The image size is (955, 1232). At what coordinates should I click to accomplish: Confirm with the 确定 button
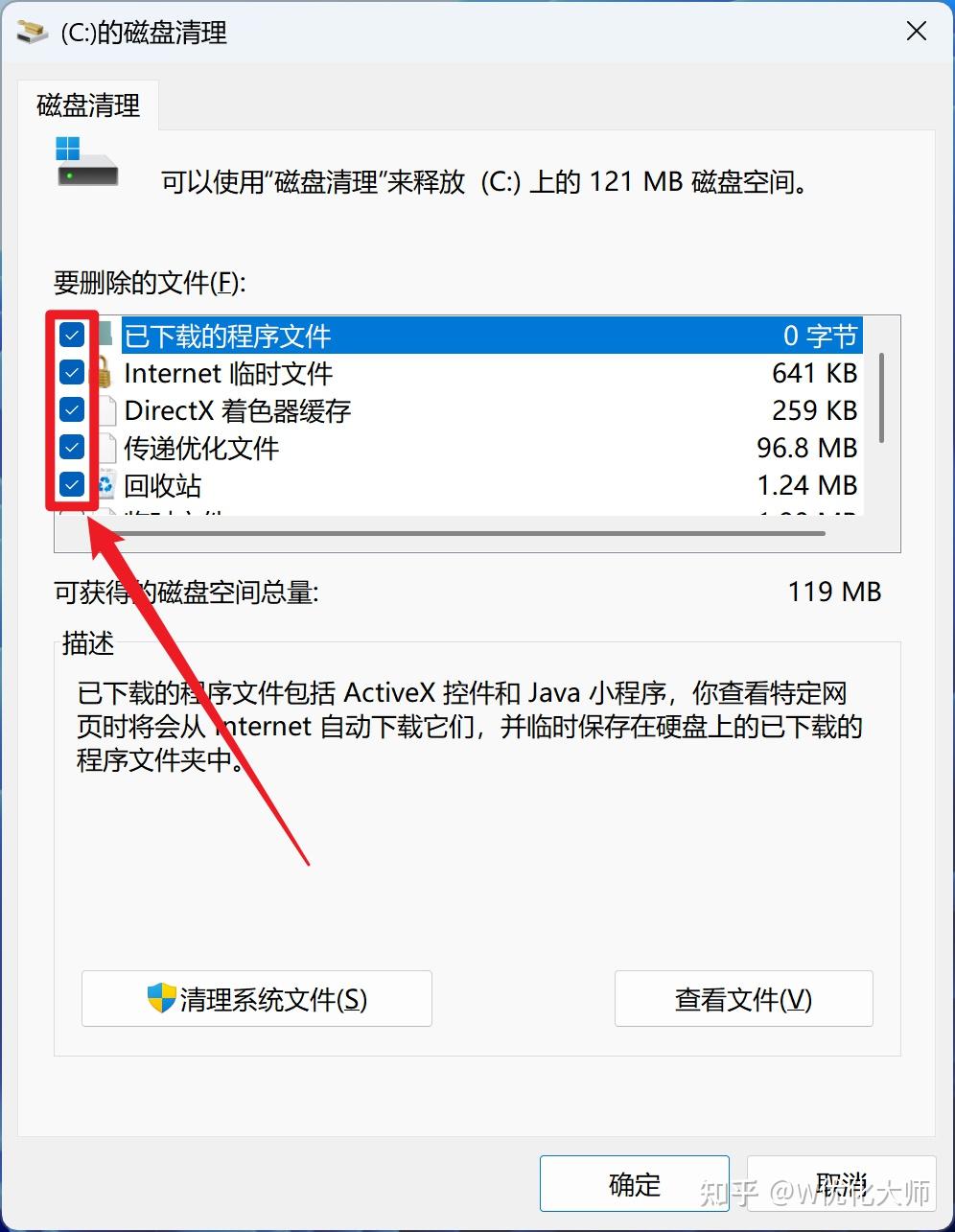(635, 1184)
